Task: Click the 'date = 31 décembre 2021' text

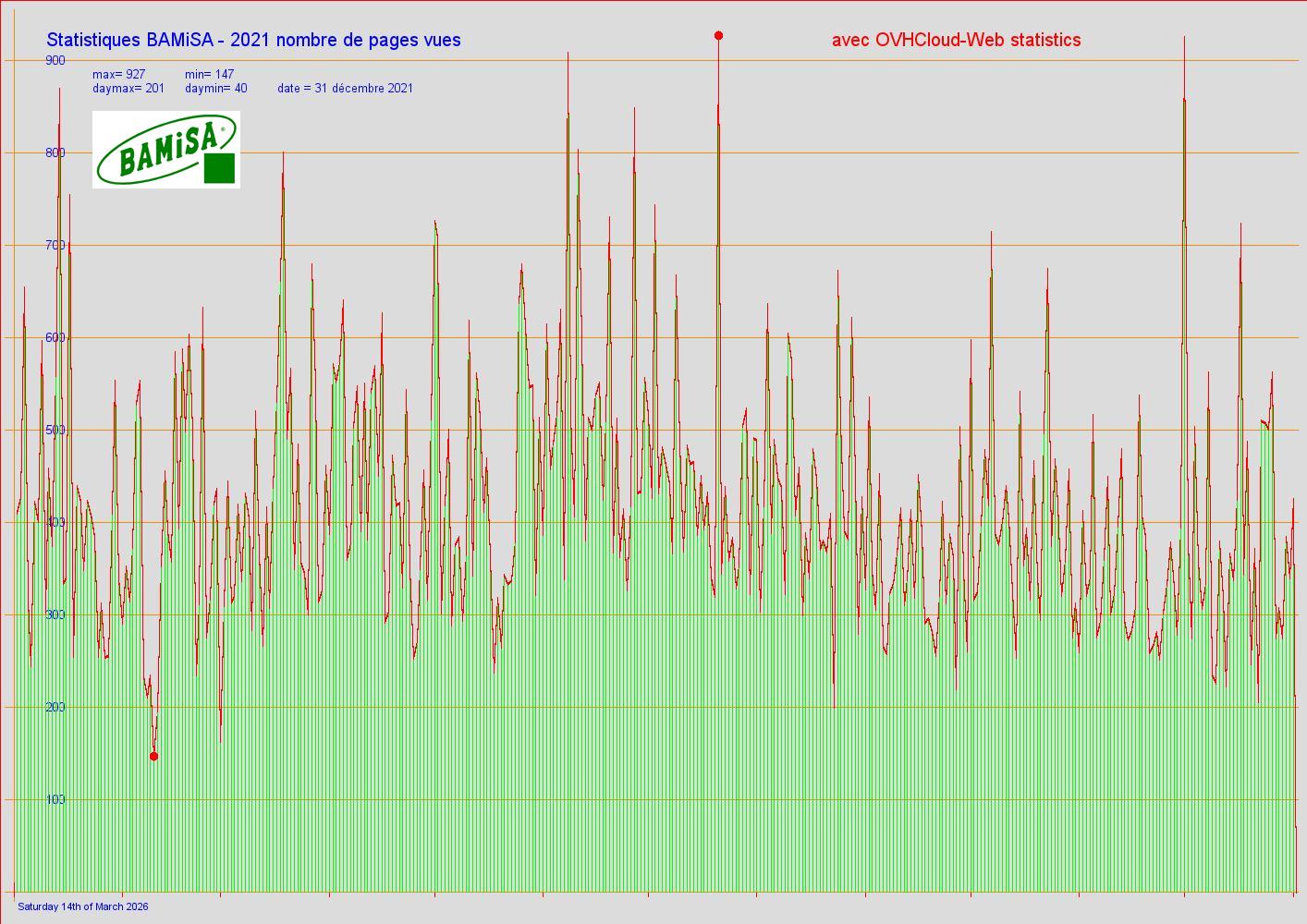Action: coord(345,89)
